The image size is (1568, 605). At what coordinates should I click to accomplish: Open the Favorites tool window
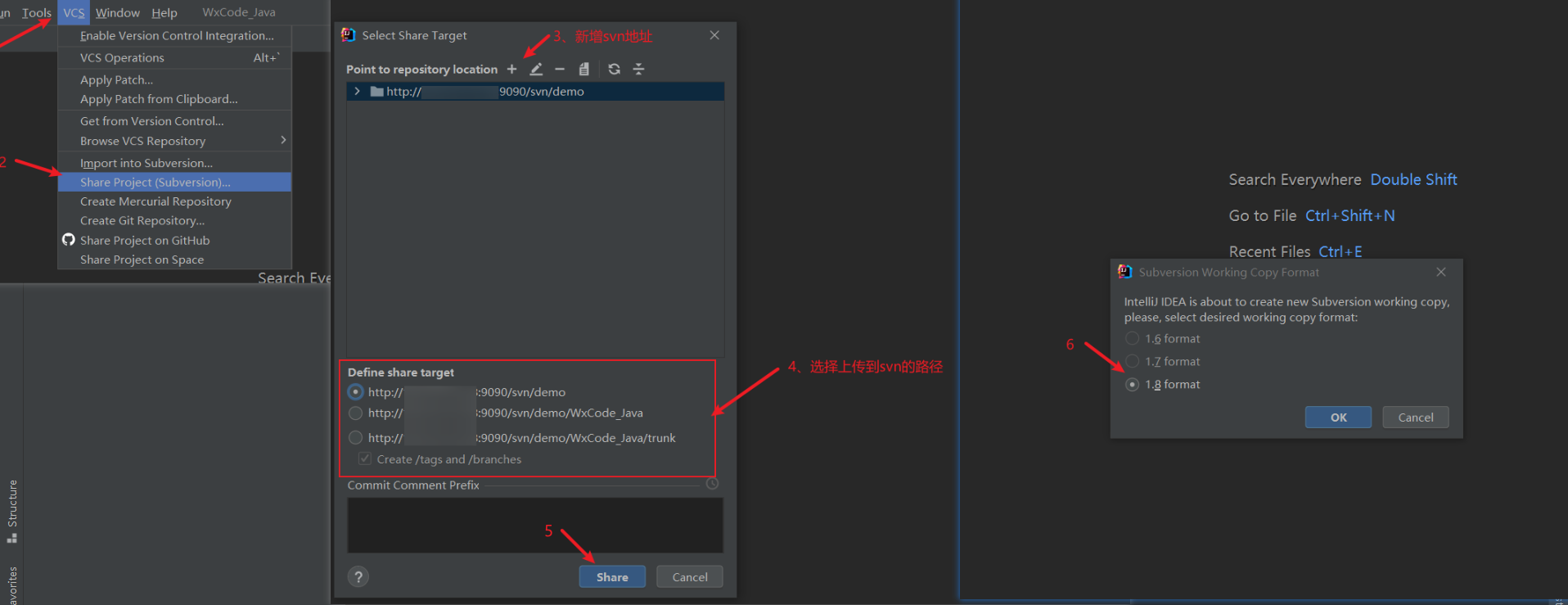12,585
